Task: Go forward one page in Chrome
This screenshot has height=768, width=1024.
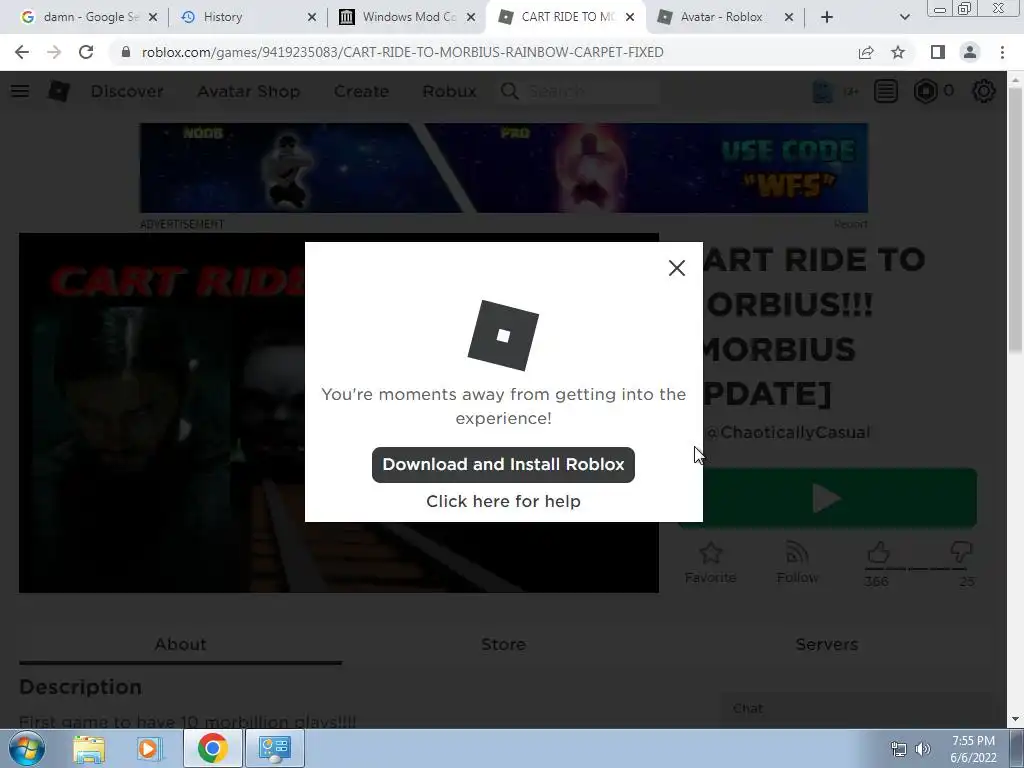Action: tap(54, 52)
